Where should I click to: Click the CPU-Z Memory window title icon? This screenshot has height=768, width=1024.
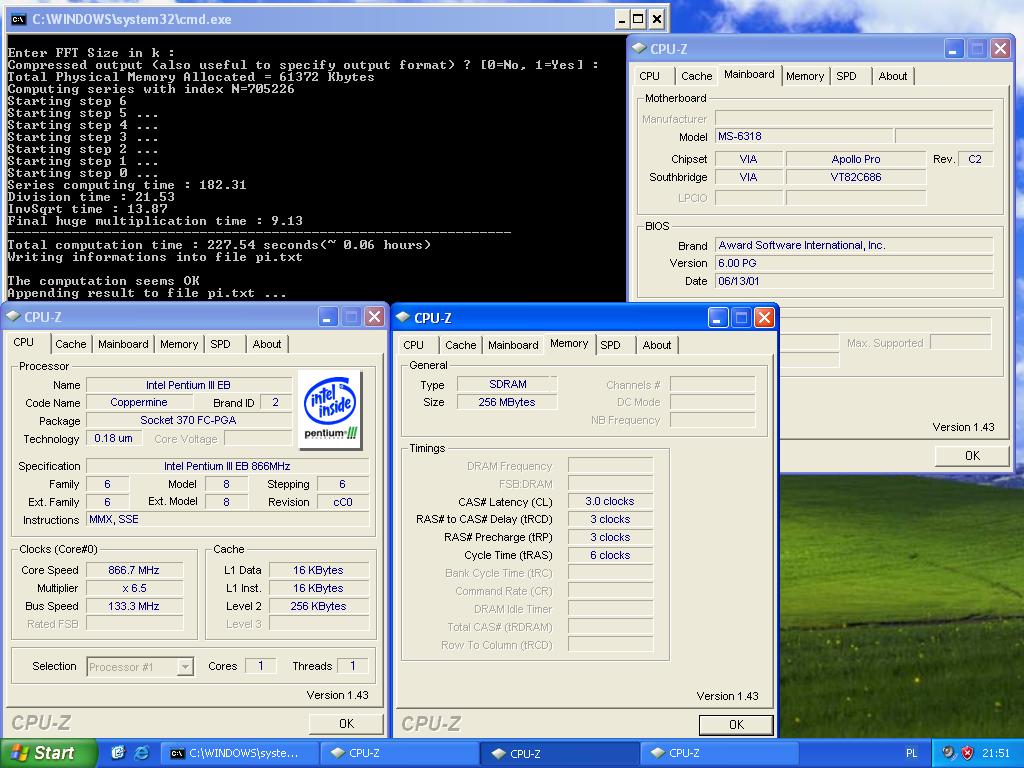point(403,317)
